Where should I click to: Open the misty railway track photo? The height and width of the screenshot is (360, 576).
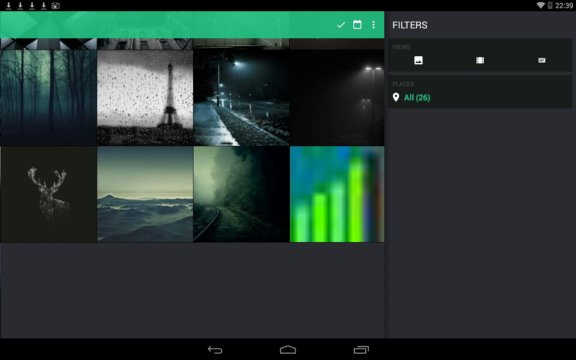point(241,195)
